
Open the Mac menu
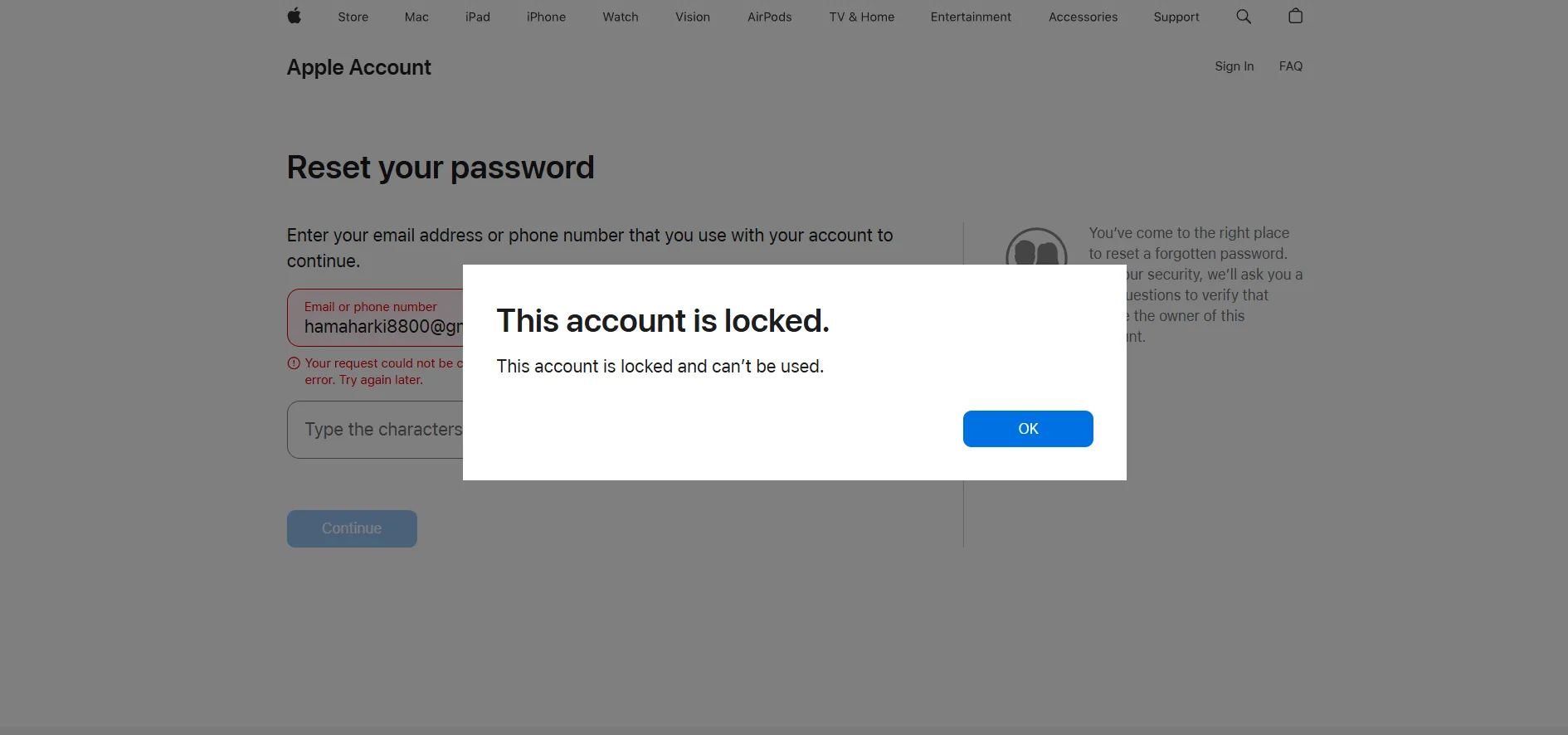[x=416, y=17]
